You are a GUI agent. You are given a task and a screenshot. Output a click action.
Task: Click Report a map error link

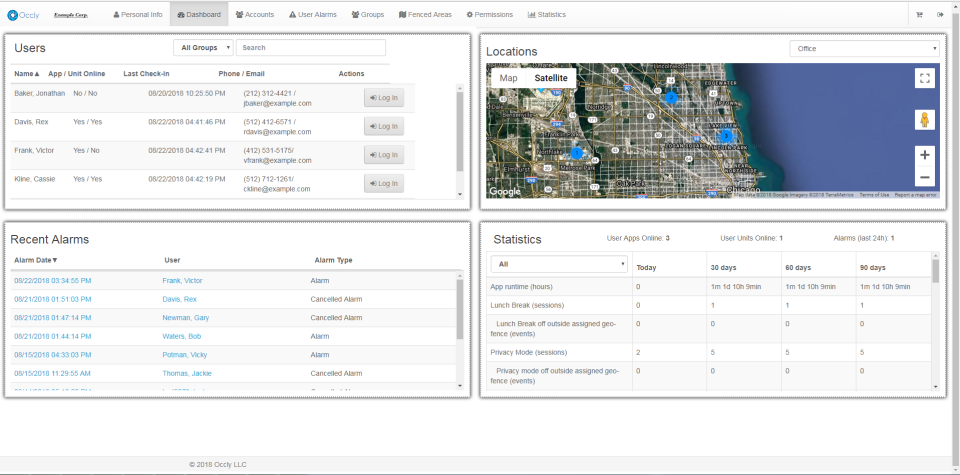click(915, 195)
